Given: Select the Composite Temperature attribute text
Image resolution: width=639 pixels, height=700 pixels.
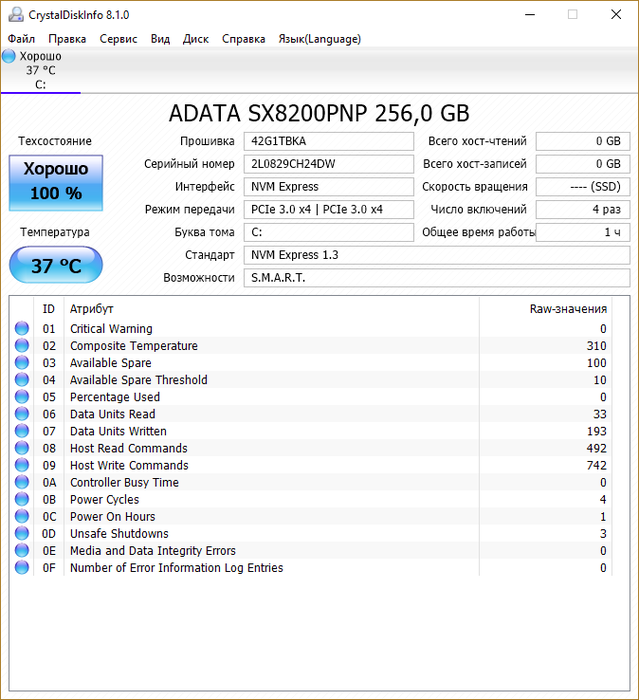Looking at the screenshot, I should point(134,346).
